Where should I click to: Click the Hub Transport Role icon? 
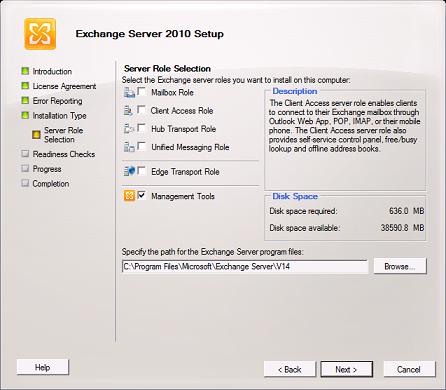click(129, 128)
